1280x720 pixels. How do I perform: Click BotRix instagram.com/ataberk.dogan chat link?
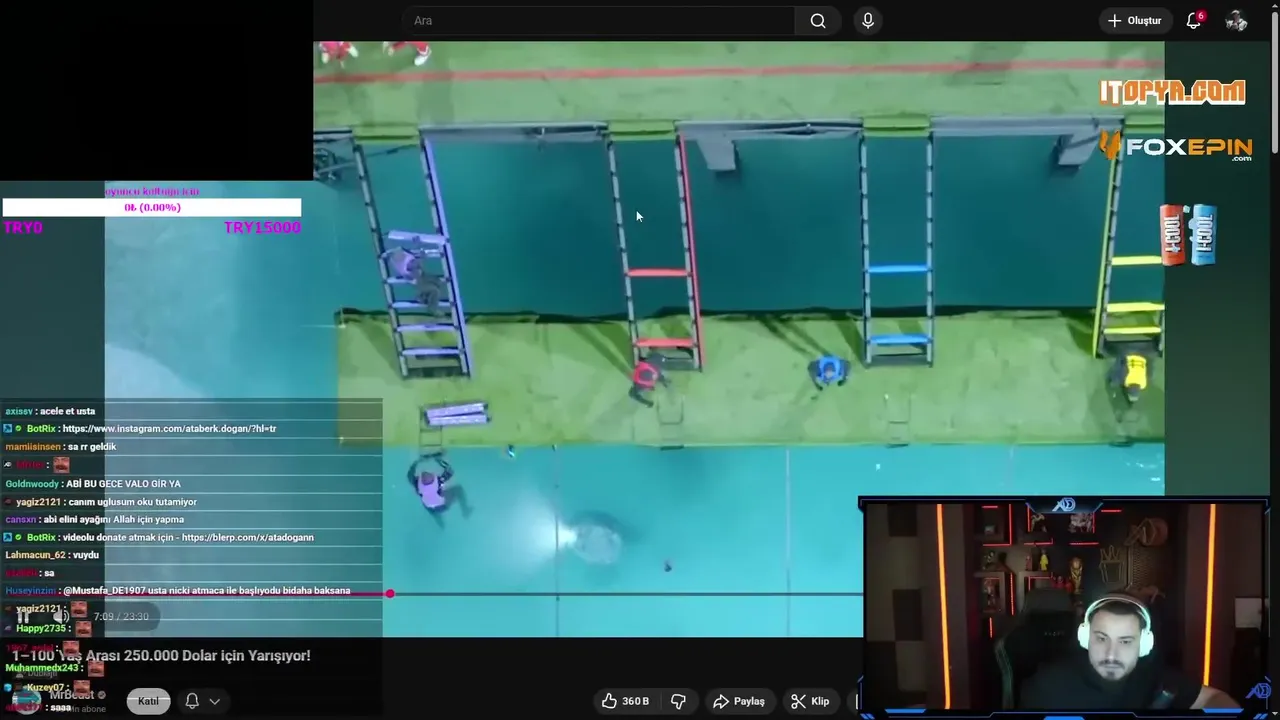[x=169, y=429]
